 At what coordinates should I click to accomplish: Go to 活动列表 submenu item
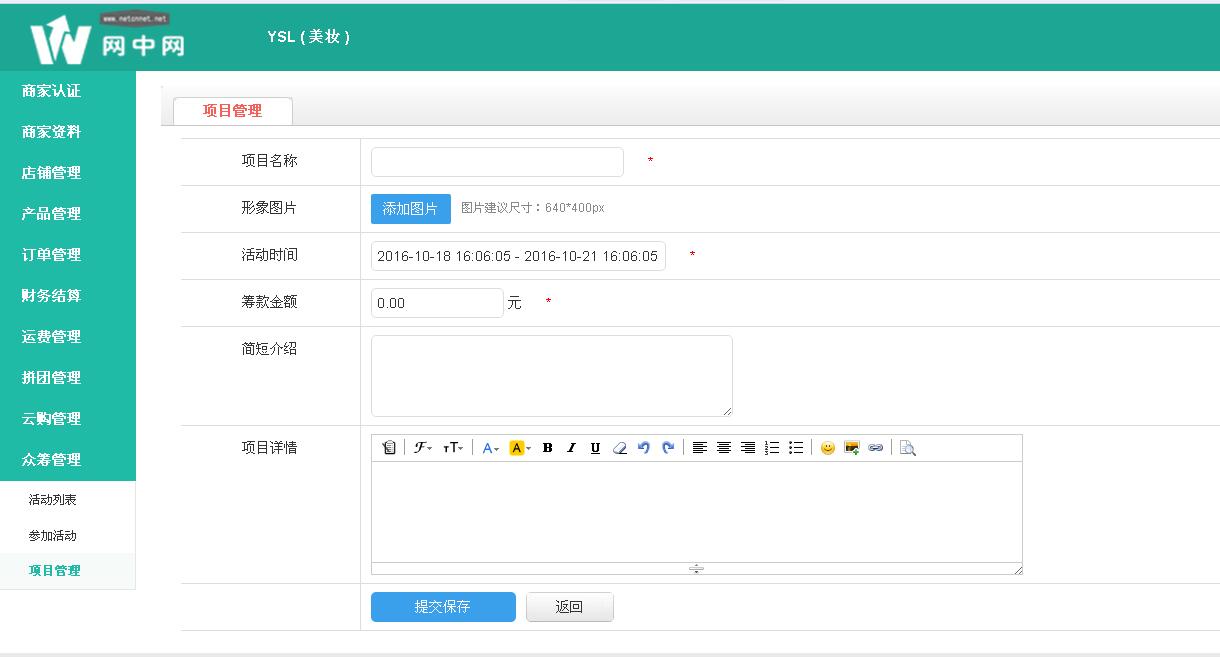pyautogui.click(x=52, y=500)
